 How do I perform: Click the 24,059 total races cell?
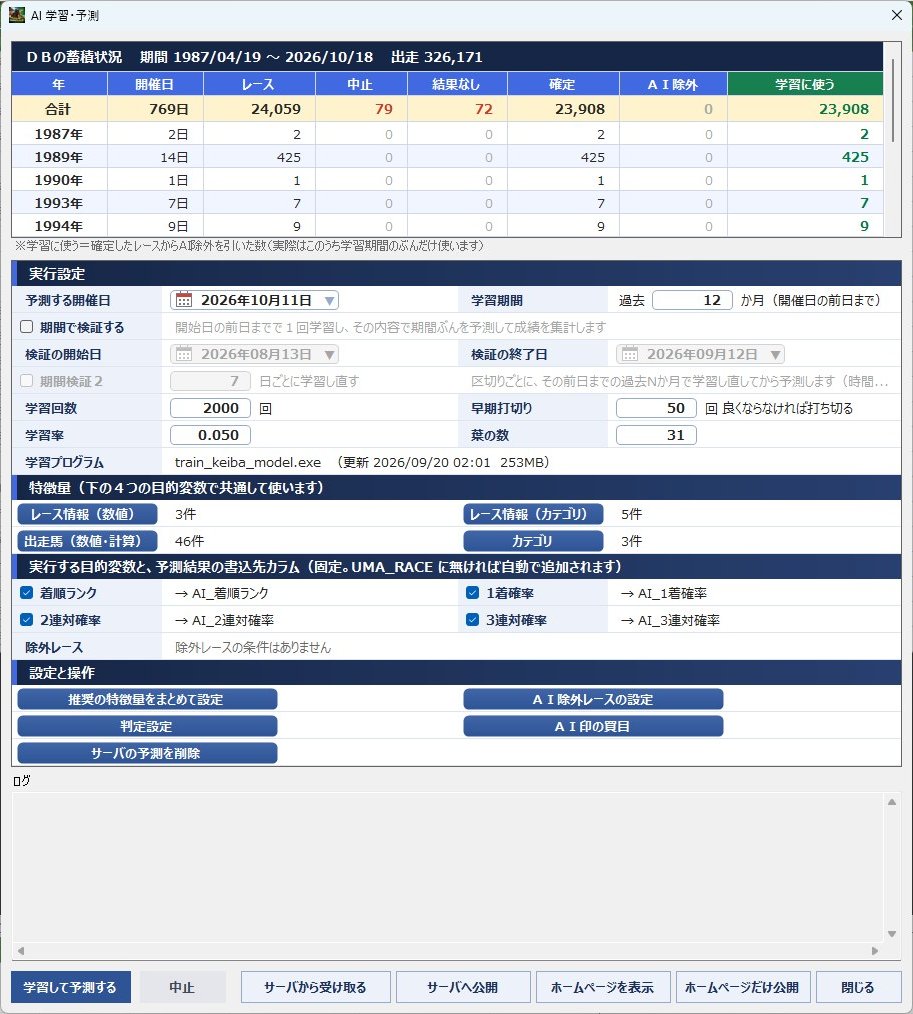259,109
